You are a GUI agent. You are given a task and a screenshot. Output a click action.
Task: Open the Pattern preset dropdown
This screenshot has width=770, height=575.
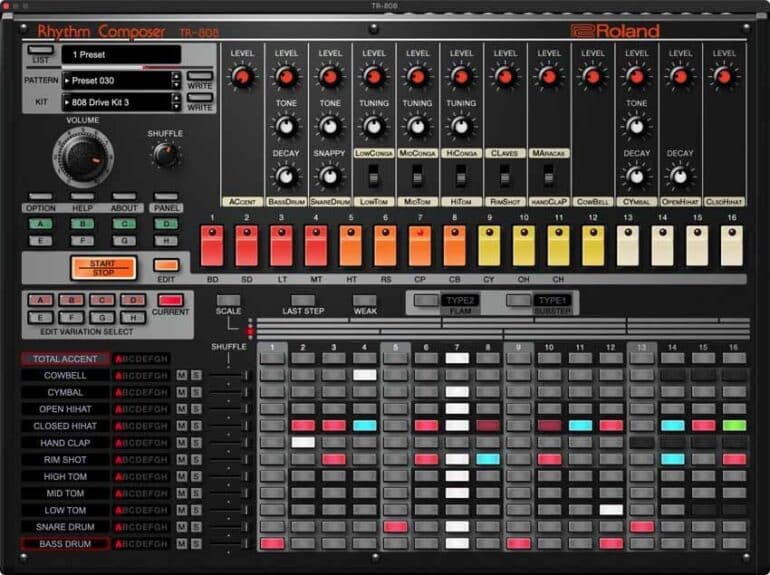(115, 79)
